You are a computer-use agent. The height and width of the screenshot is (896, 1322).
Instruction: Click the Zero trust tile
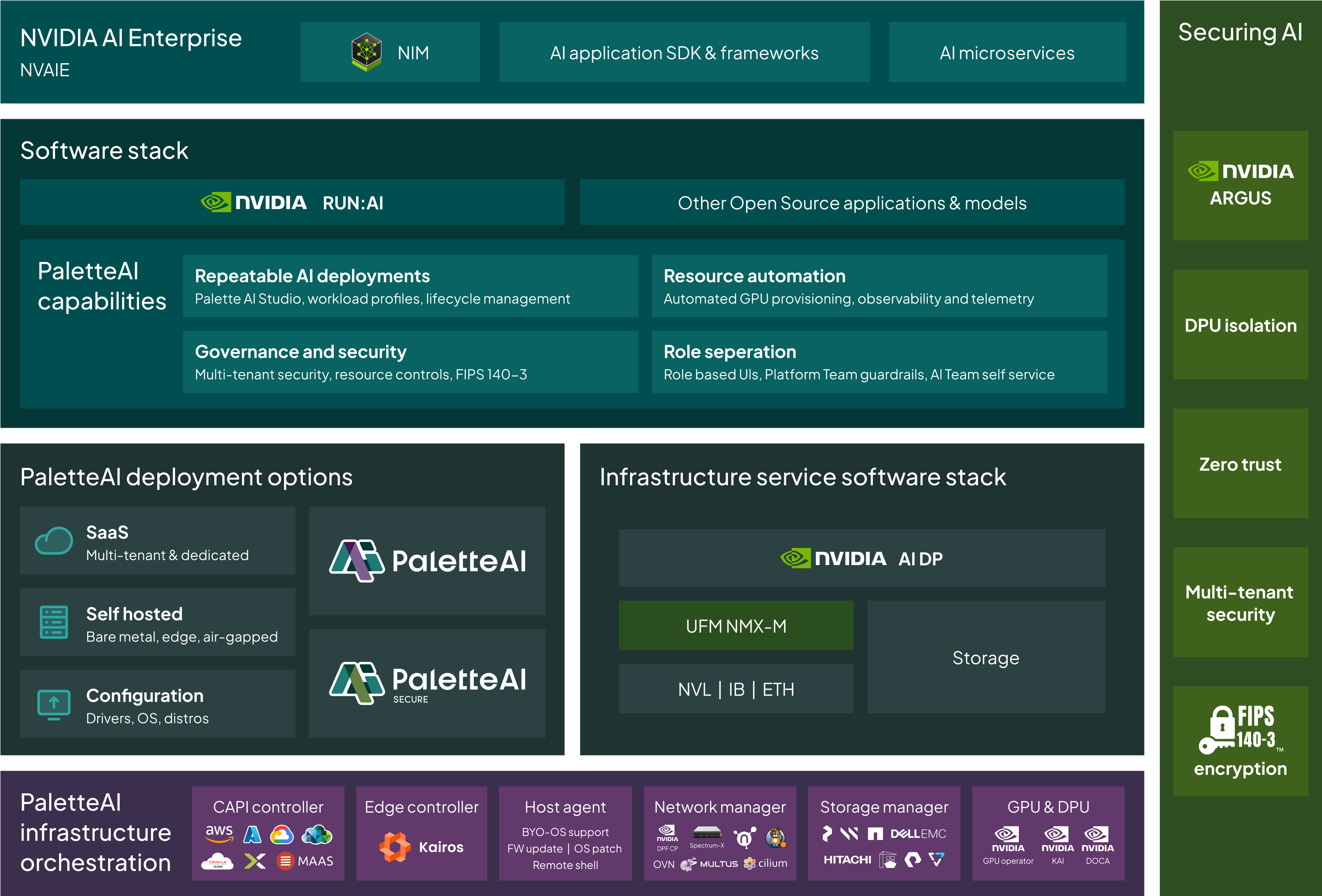point(1240,464)
